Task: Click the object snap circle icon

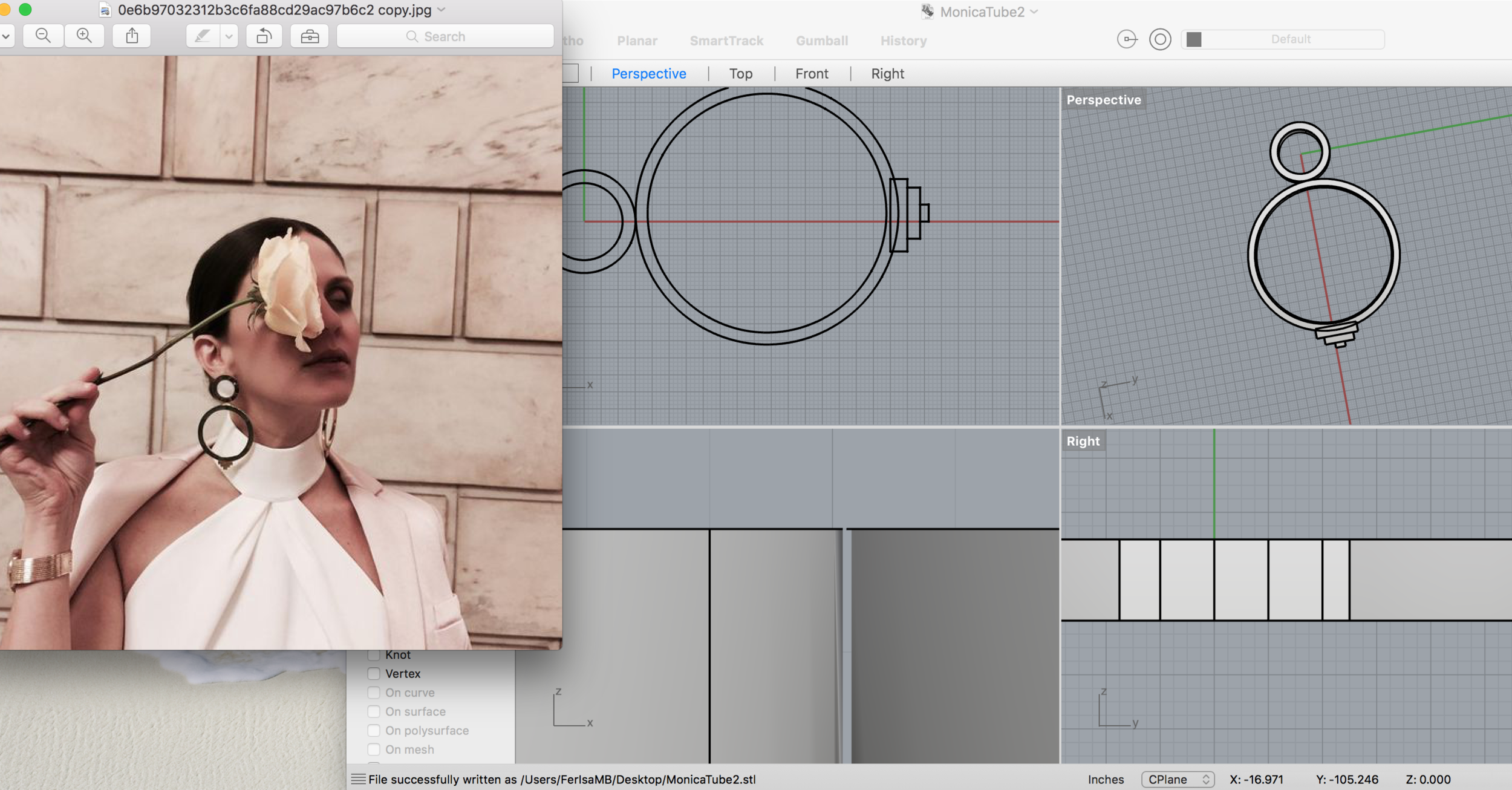Action: point(1127,40)
